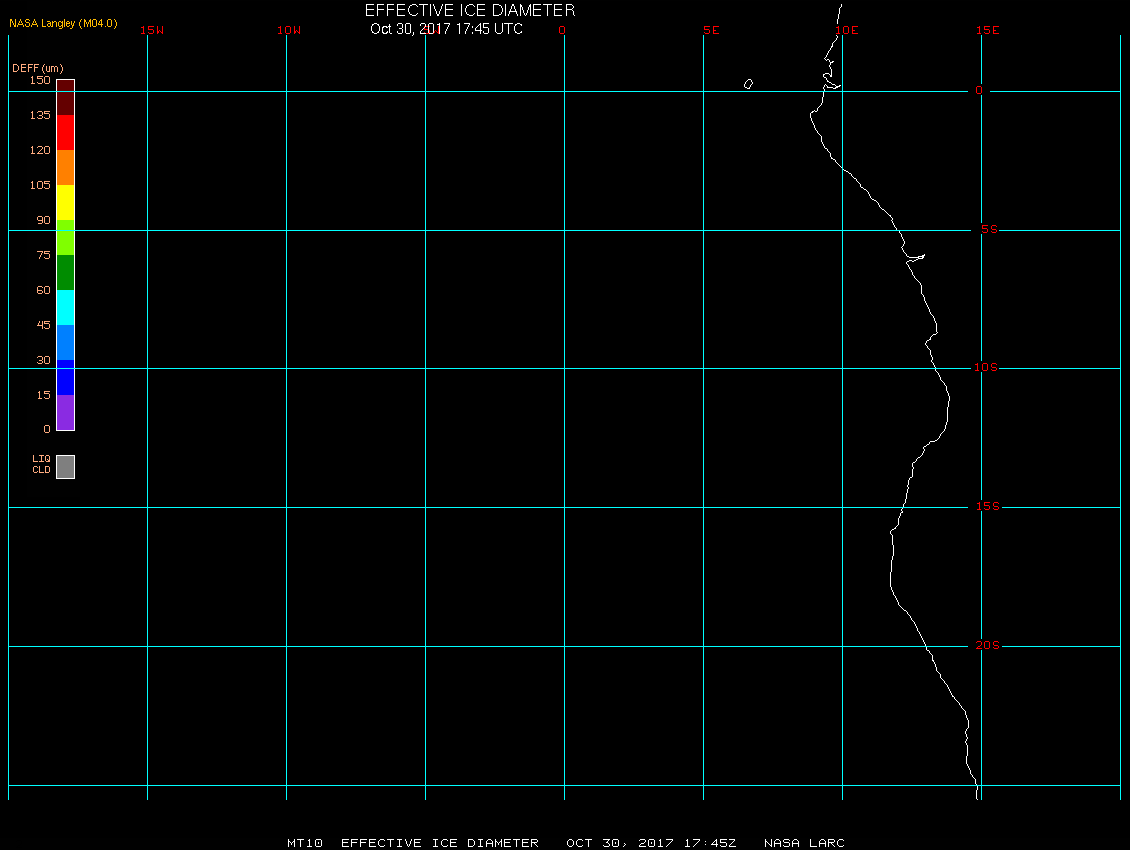Select the dark maroon top legend band

click(x=66, y=97)
